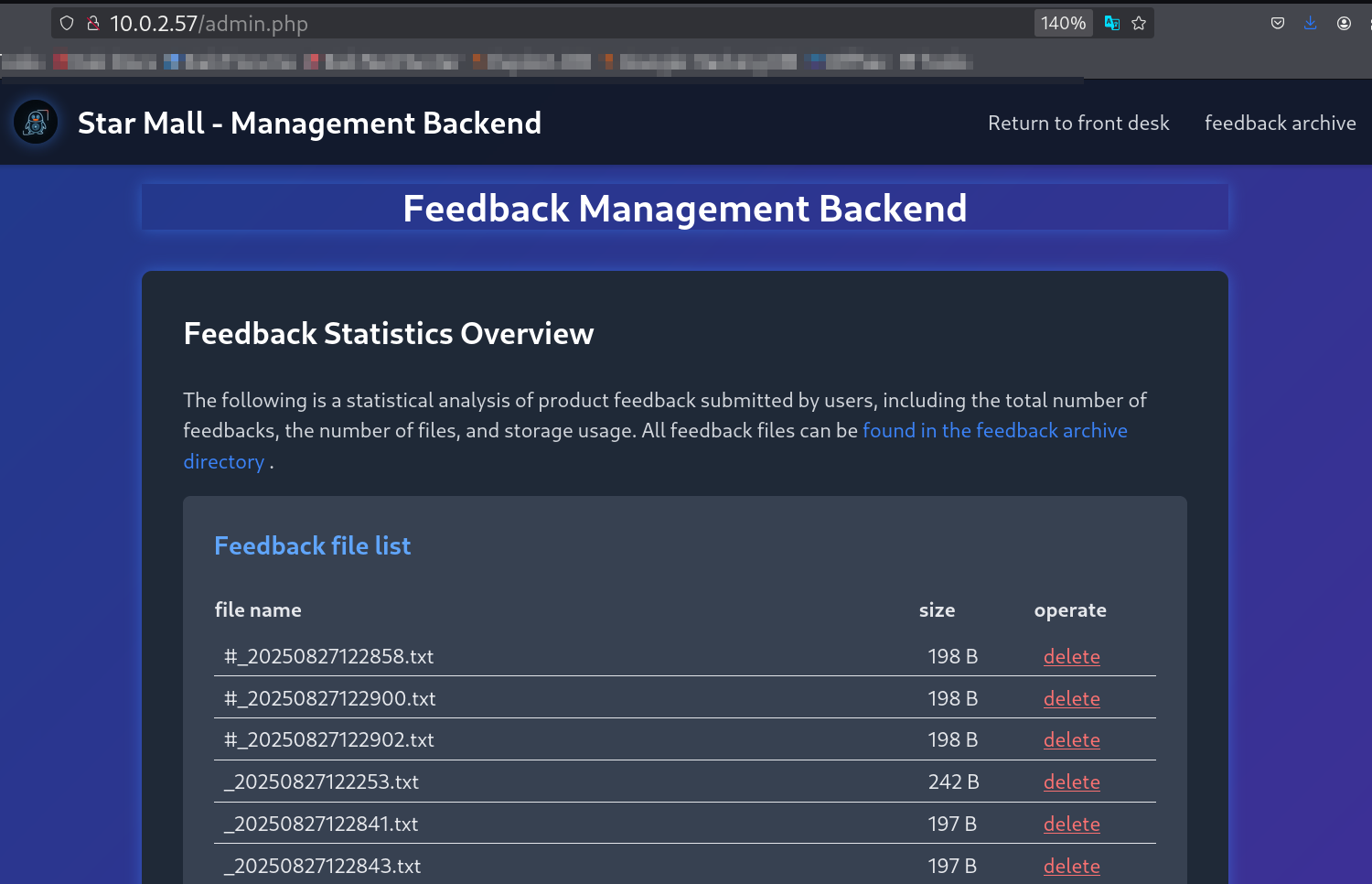Delete file _20250827122843.txt
1372x884 pixels.
[1071, 866]
